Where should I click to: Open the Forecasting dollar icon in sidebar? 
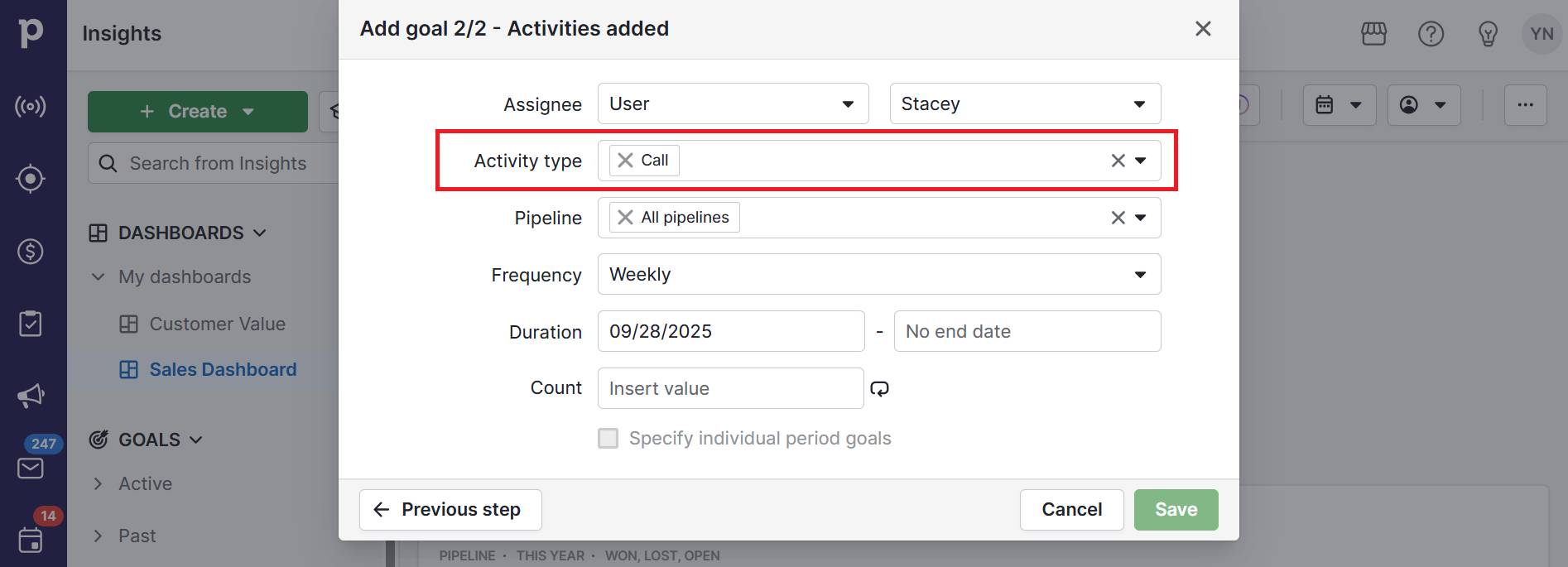[31, 251]
